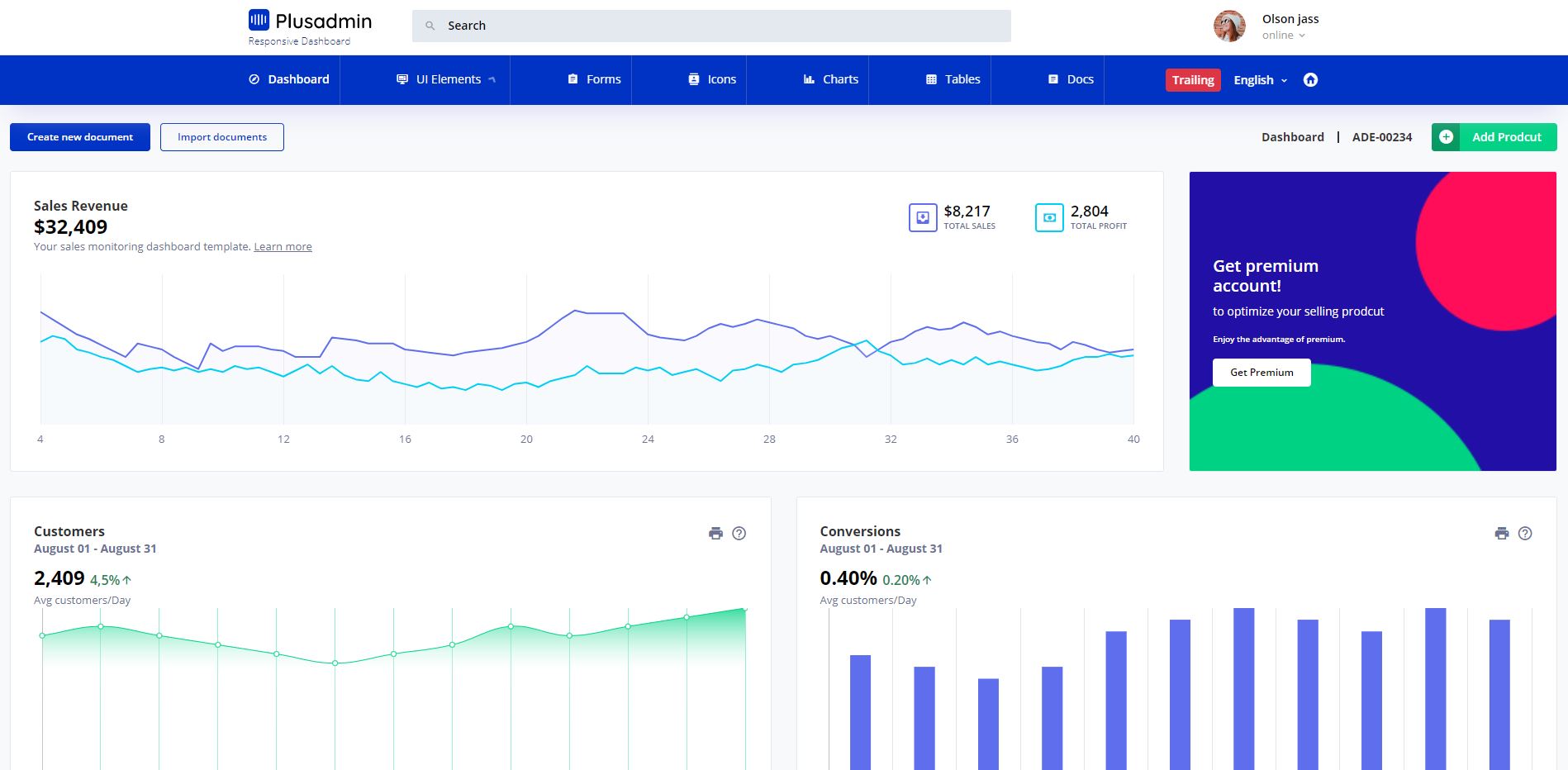1568x770 pixels.
Task: Click Create new document button
Action: click(80, 137)
